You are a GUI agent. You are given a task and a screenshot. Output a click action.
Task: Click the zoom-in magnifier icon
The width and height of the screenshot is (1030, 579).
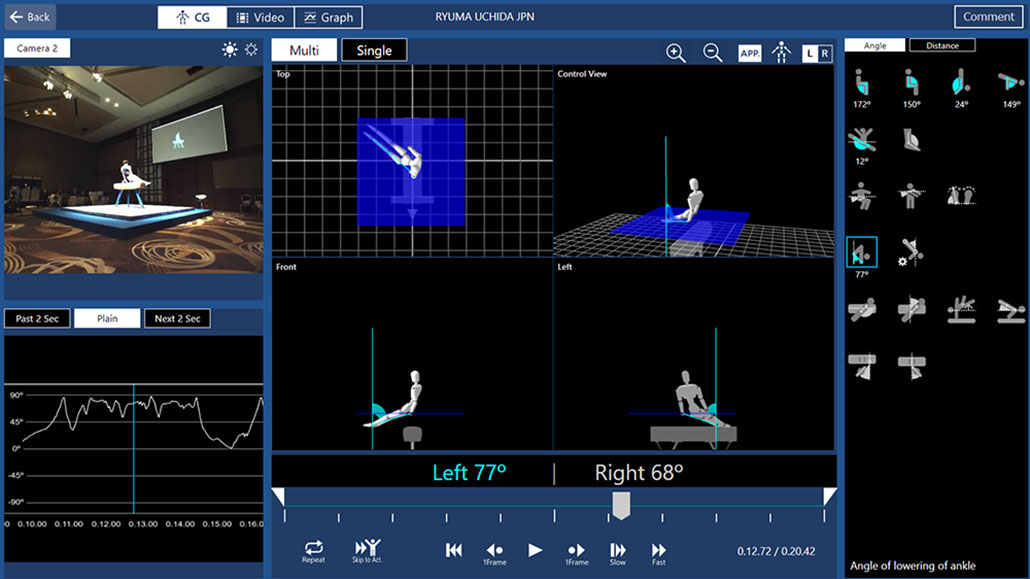click(x=676, y=52)
